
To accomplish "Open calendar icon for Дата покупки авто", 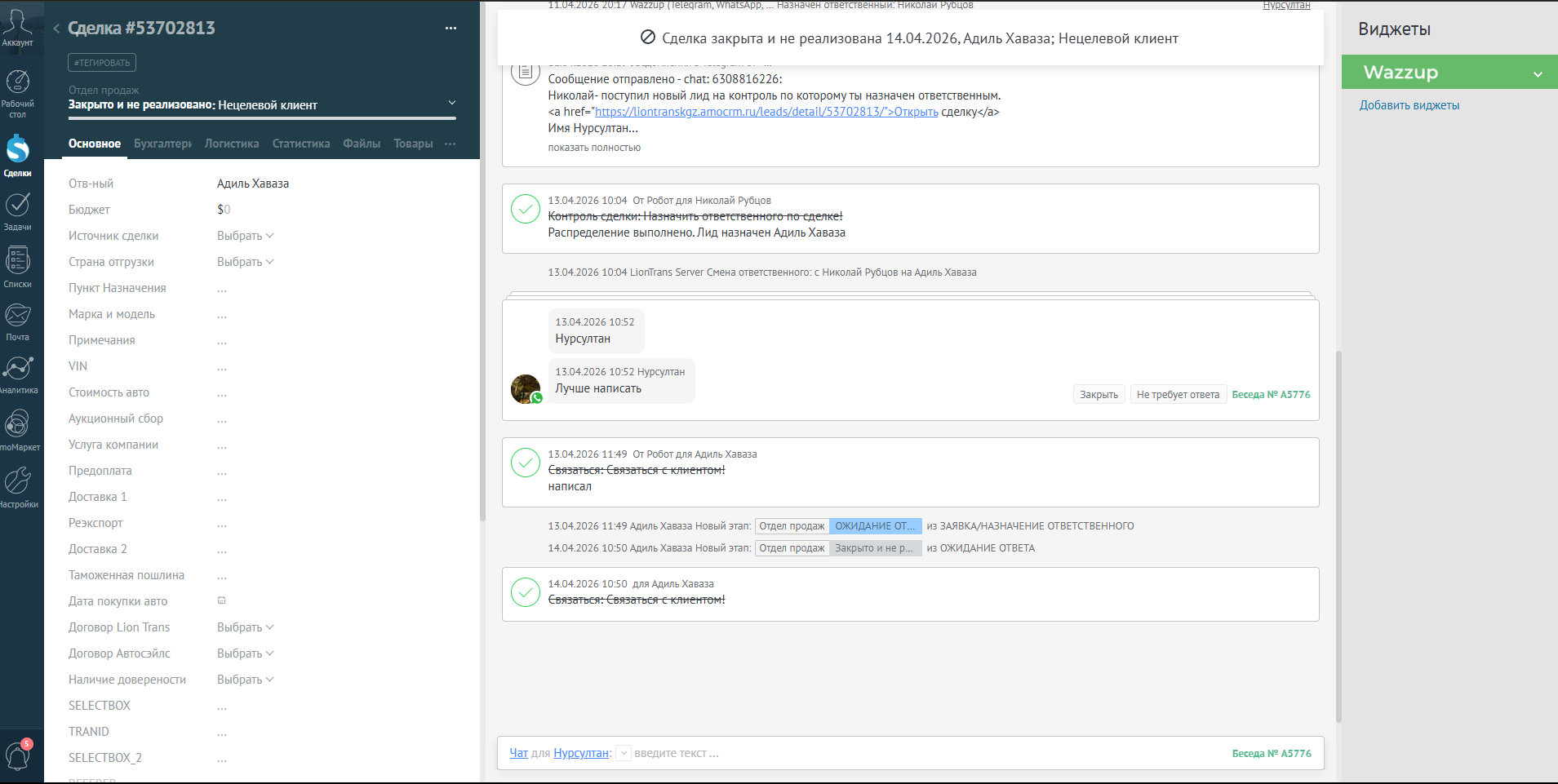I will pos(221,600).
